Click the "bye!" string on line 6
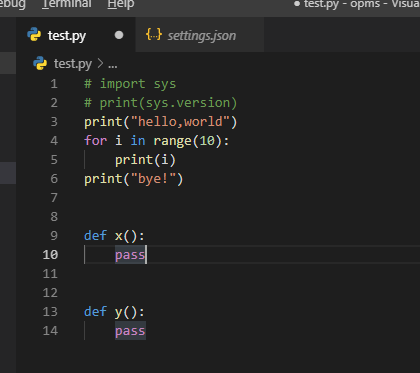 (153, 179)
